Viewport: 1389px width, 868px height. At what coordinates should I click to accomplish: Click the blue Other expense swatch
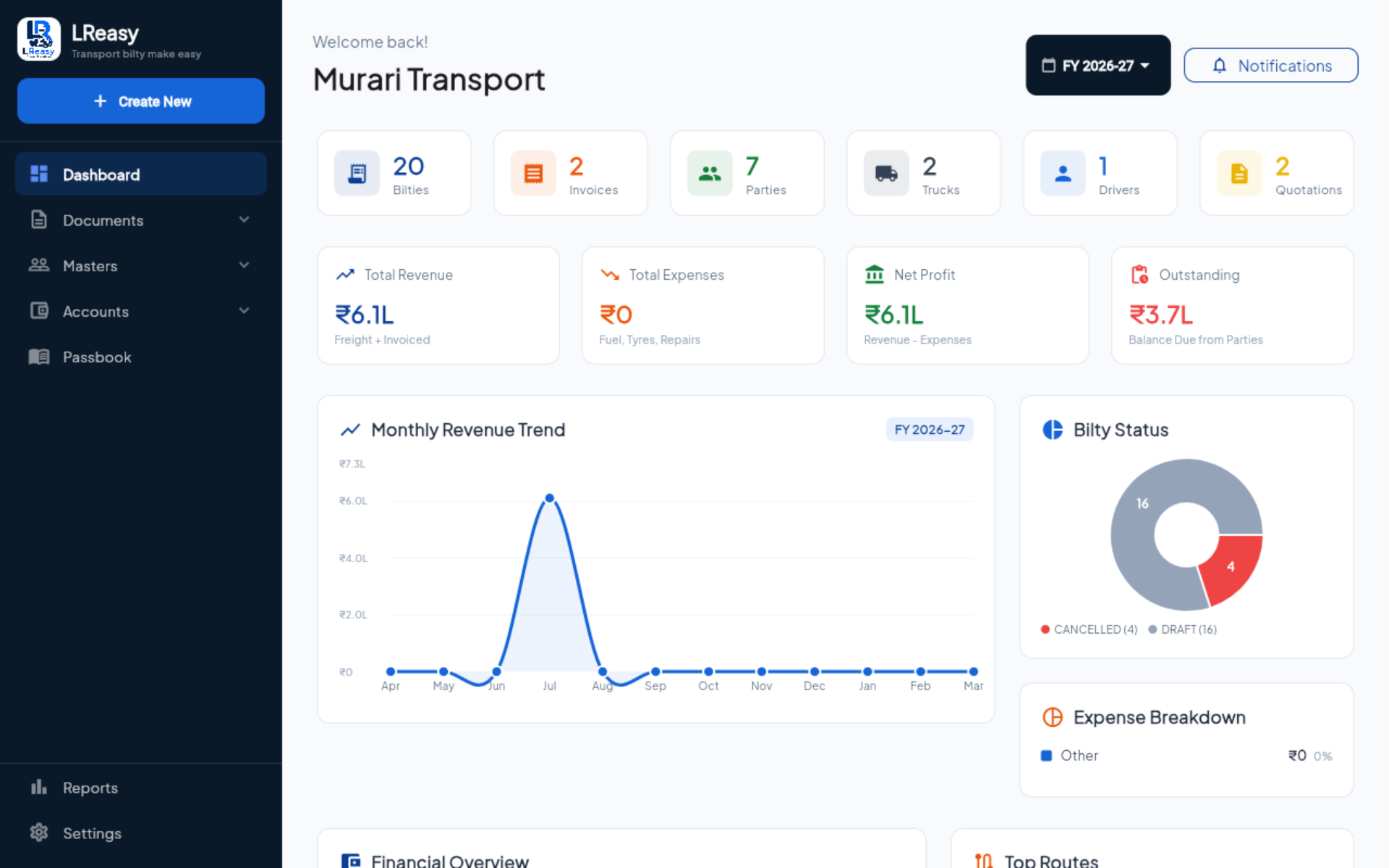click(1046, 755)
